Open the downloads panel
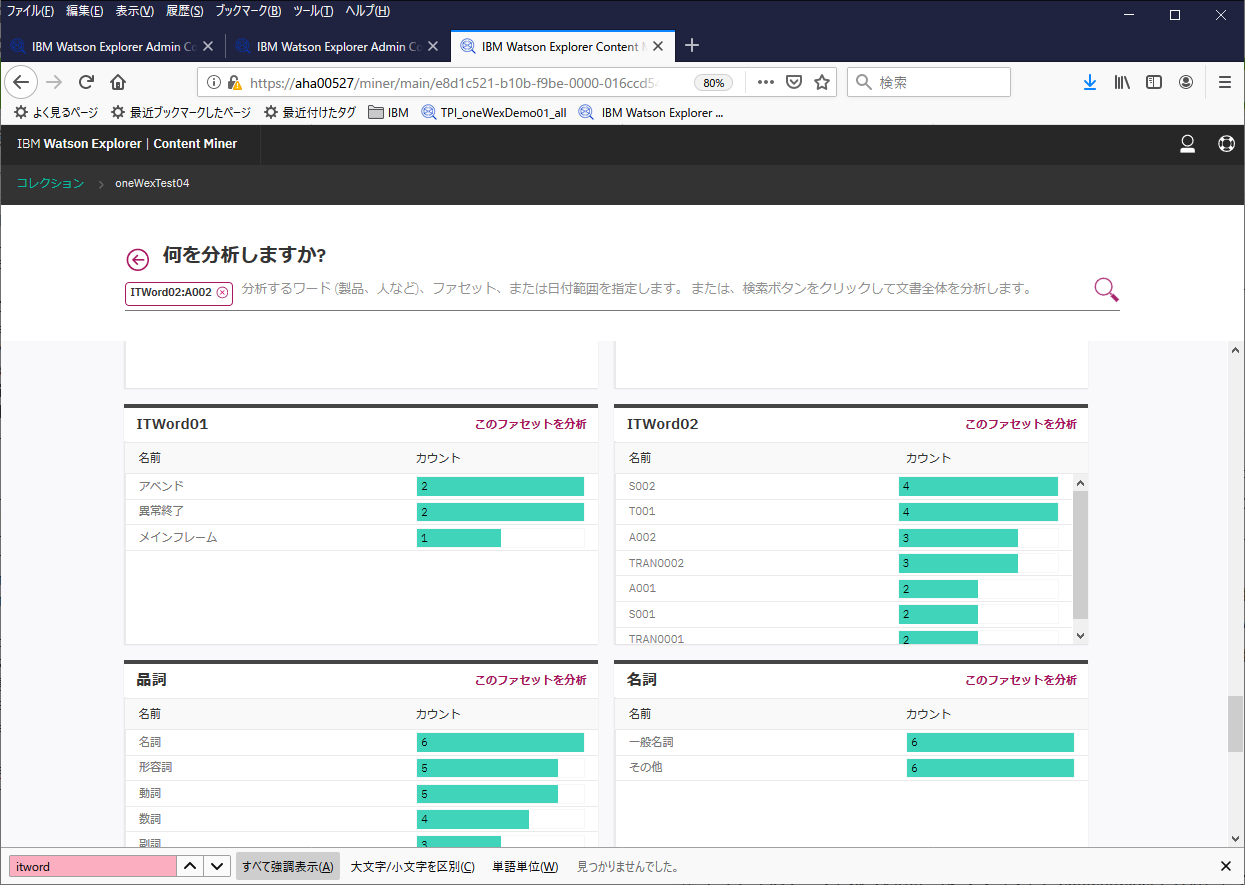Screen dimensions: 1245x885 [1090, 82]
